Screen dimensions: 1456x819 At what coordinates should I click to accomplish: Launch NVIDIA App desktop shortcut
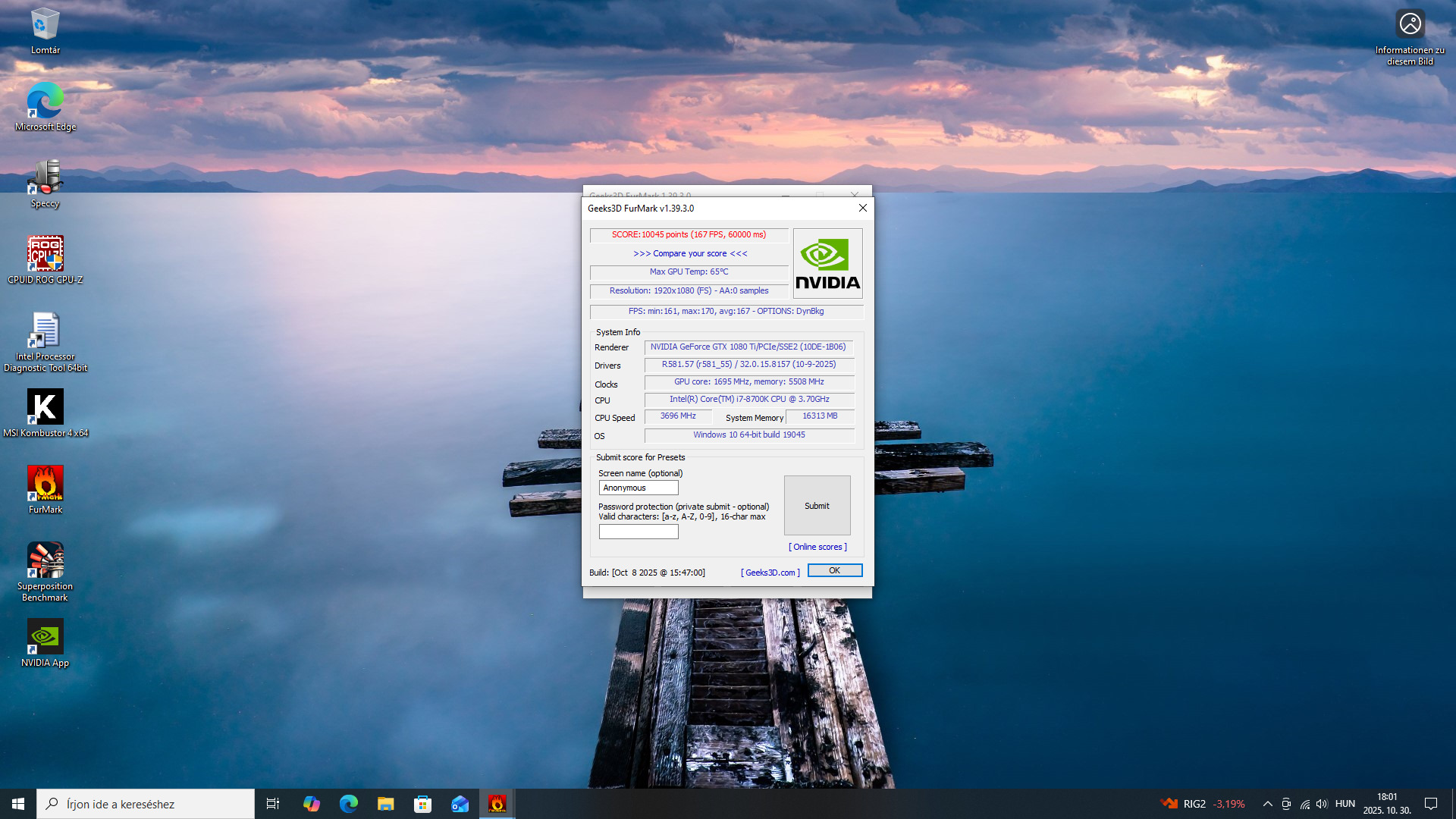(x=45, y=637)
